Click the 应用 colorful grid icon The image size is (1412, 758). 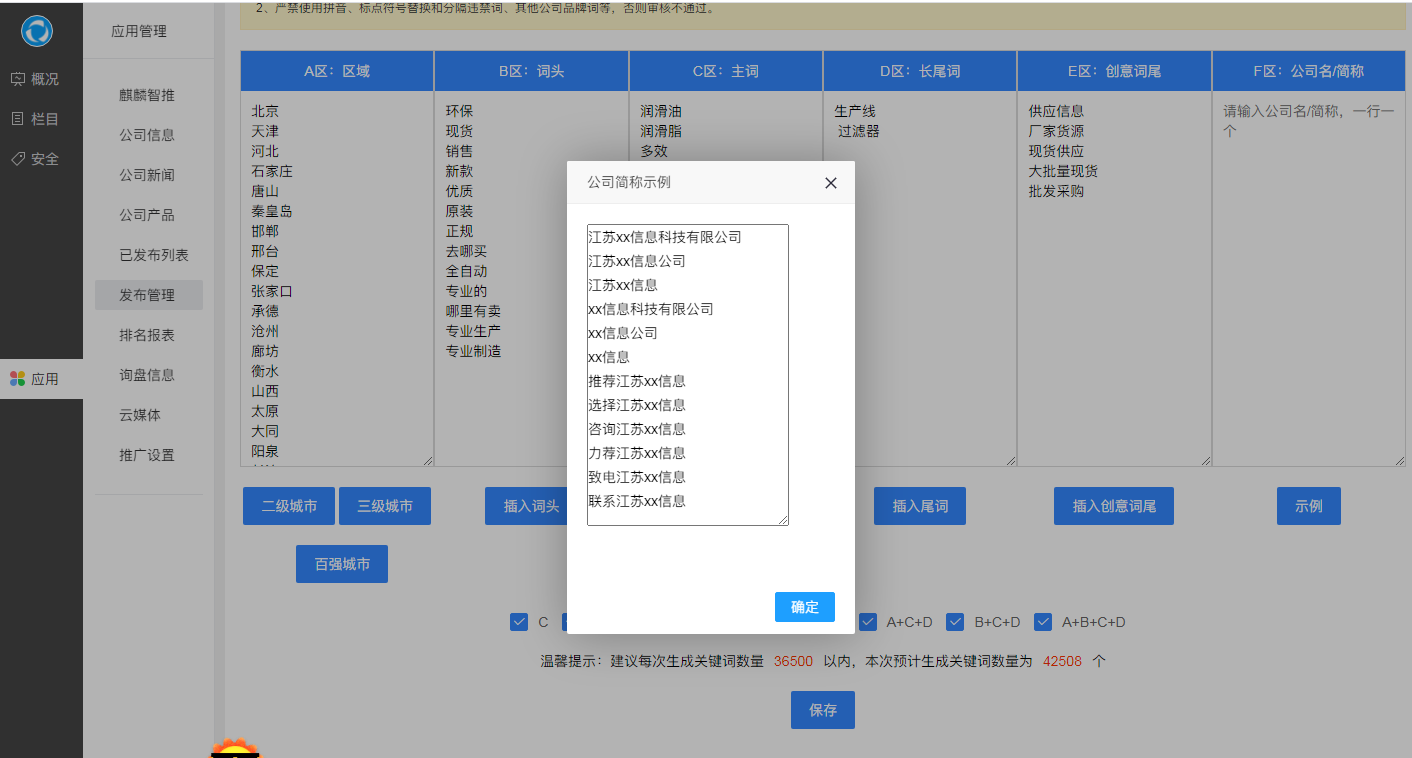click(18, 379)
